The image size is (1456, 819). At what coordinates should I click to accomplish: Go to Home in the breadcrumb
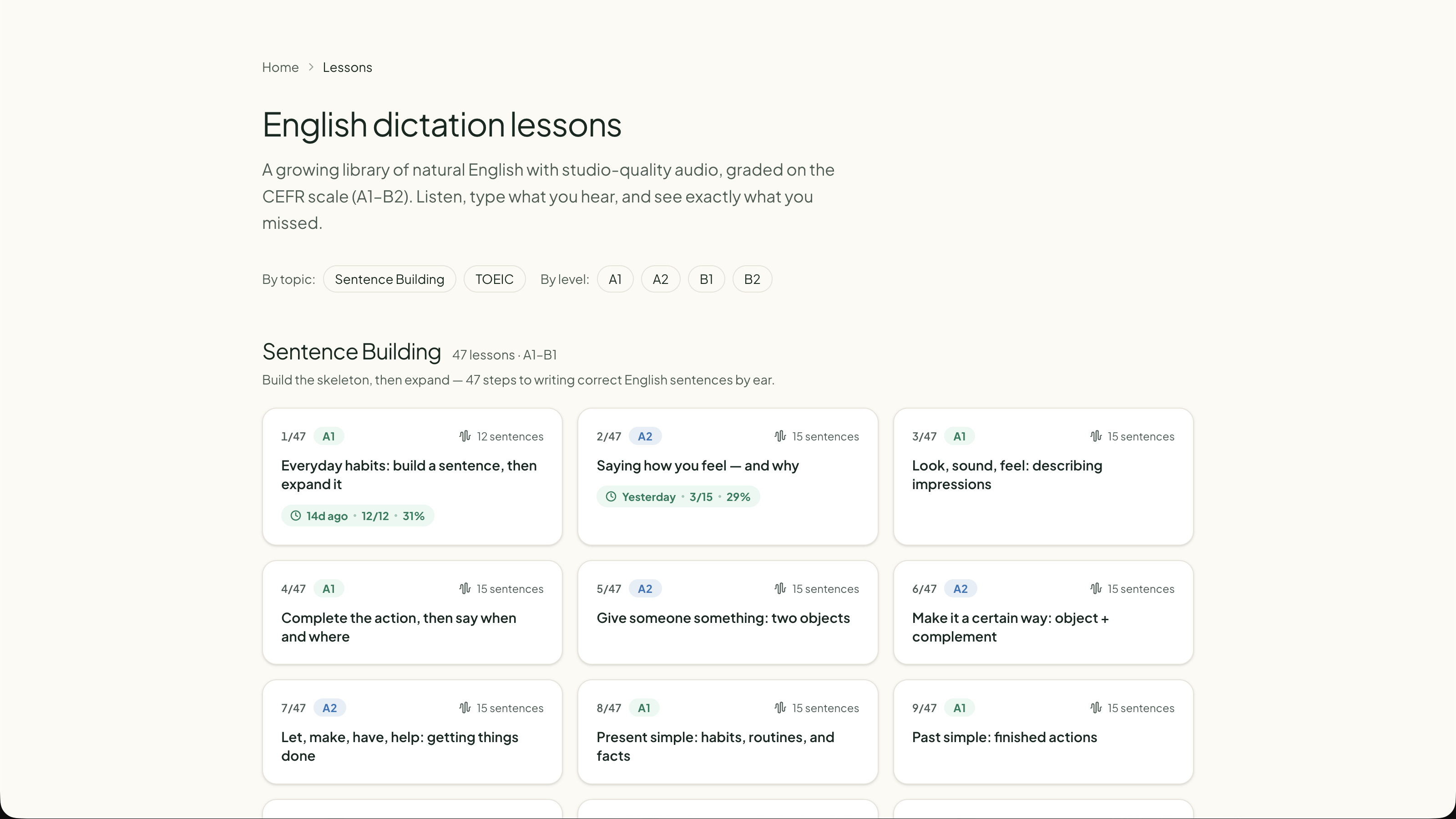[280, 67]
